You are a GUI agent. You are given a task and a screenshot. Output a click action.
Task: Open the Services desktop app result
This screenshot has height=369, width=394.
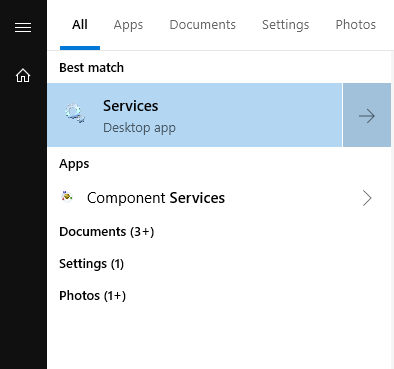pos(195,115)
